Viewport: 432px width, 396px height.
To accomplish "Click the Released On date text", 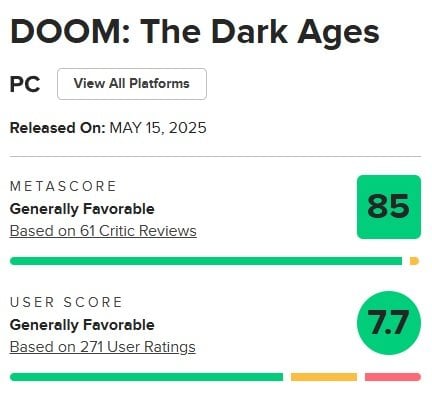I will (108, 128).
